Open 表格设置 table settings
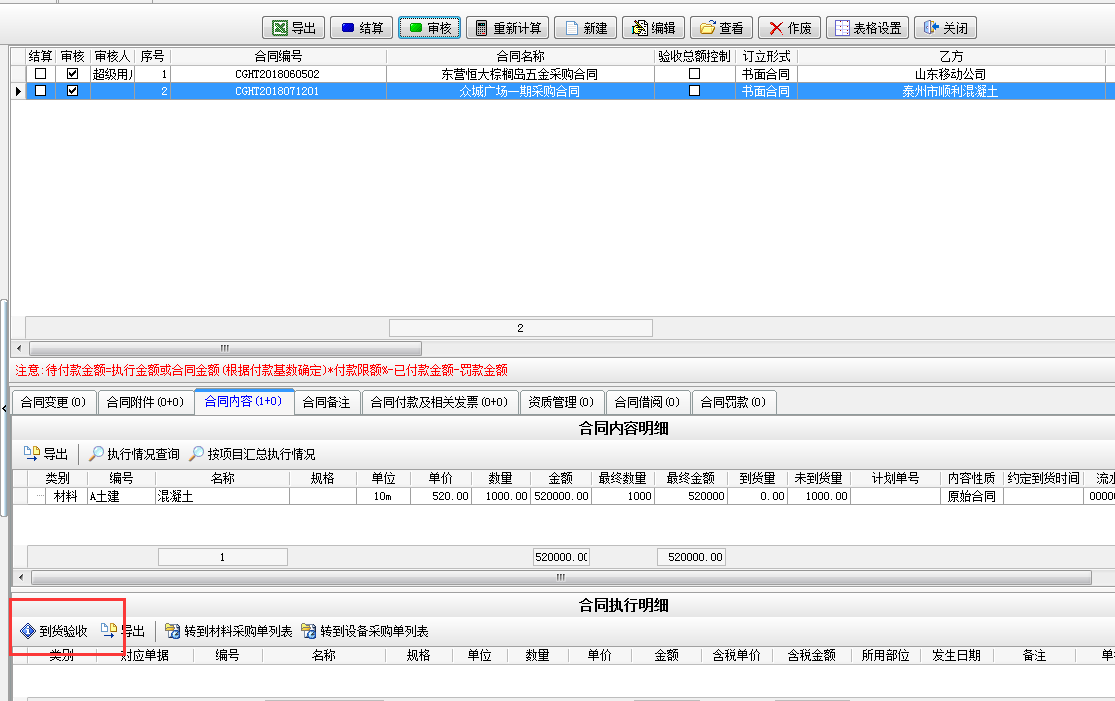The image size is (1115, 701). pos(868,28)
